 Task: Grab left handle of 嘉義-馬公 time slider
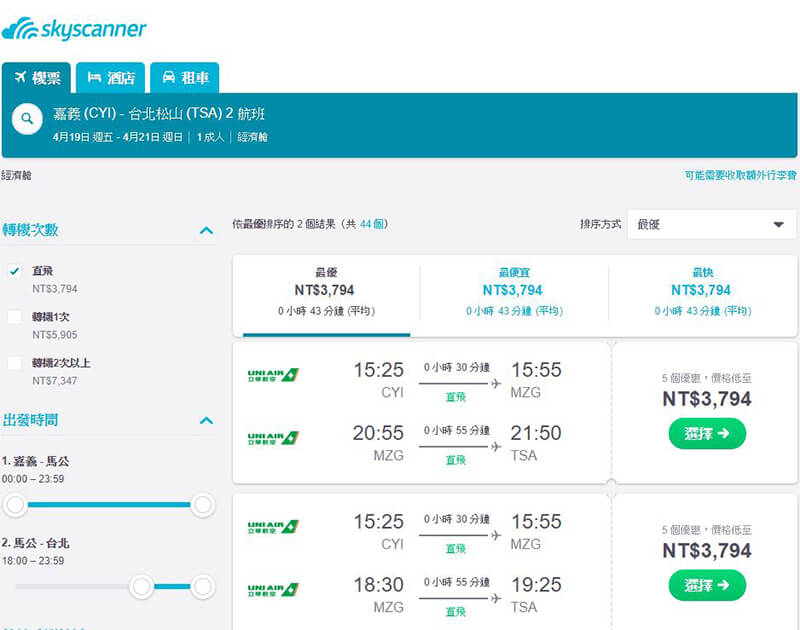15,505
